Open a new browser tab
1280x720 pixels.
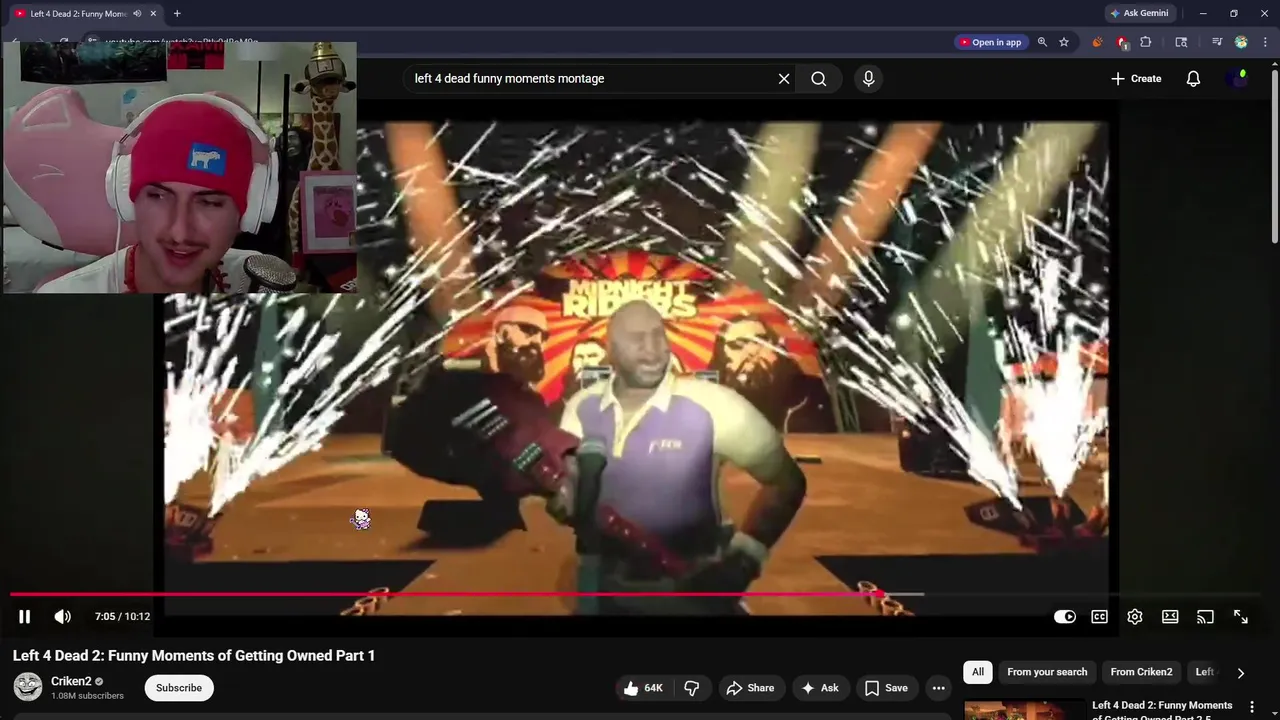click(177, 13)
